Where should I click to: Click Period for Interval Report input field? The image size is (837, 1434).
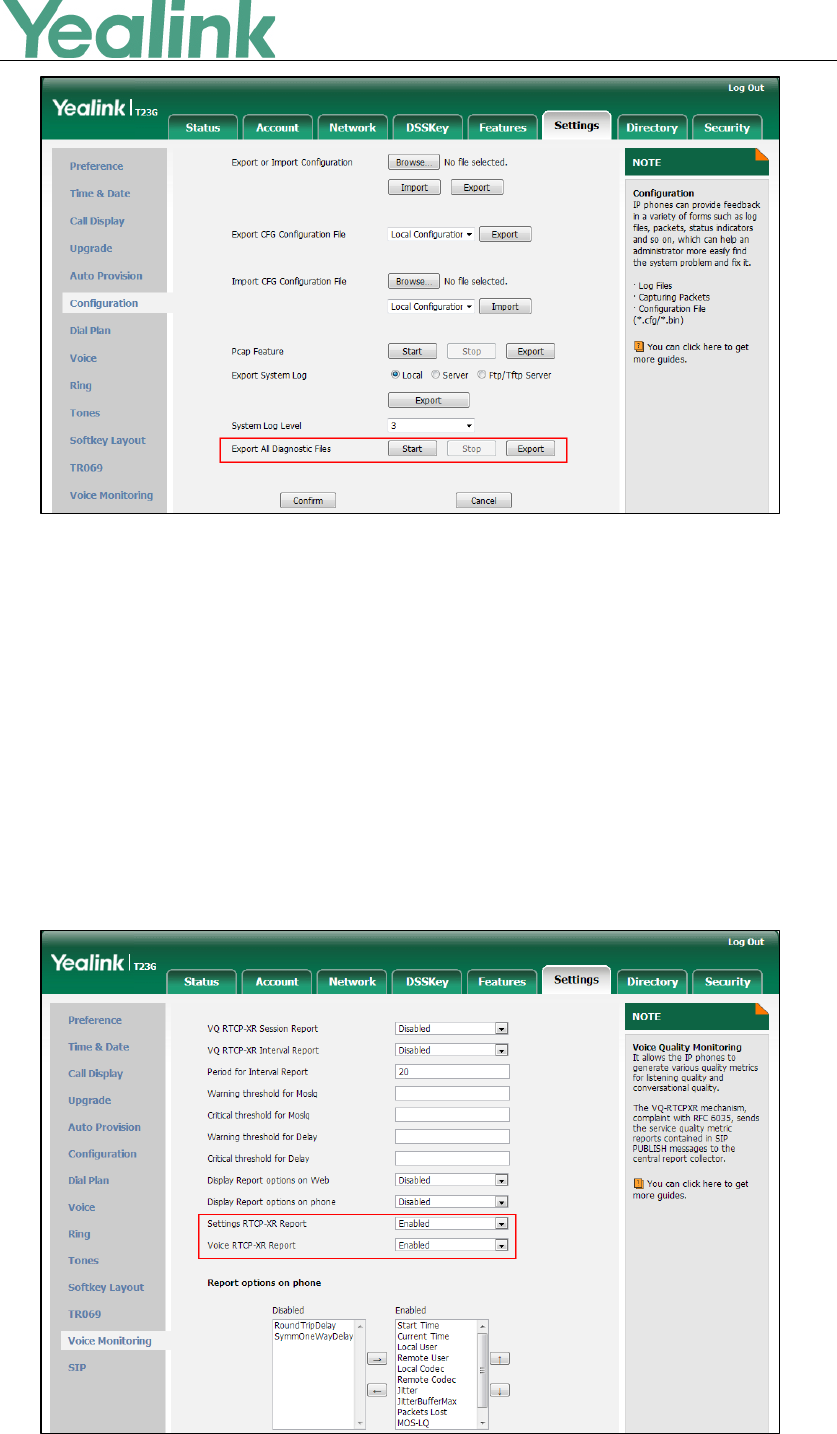452,1072
